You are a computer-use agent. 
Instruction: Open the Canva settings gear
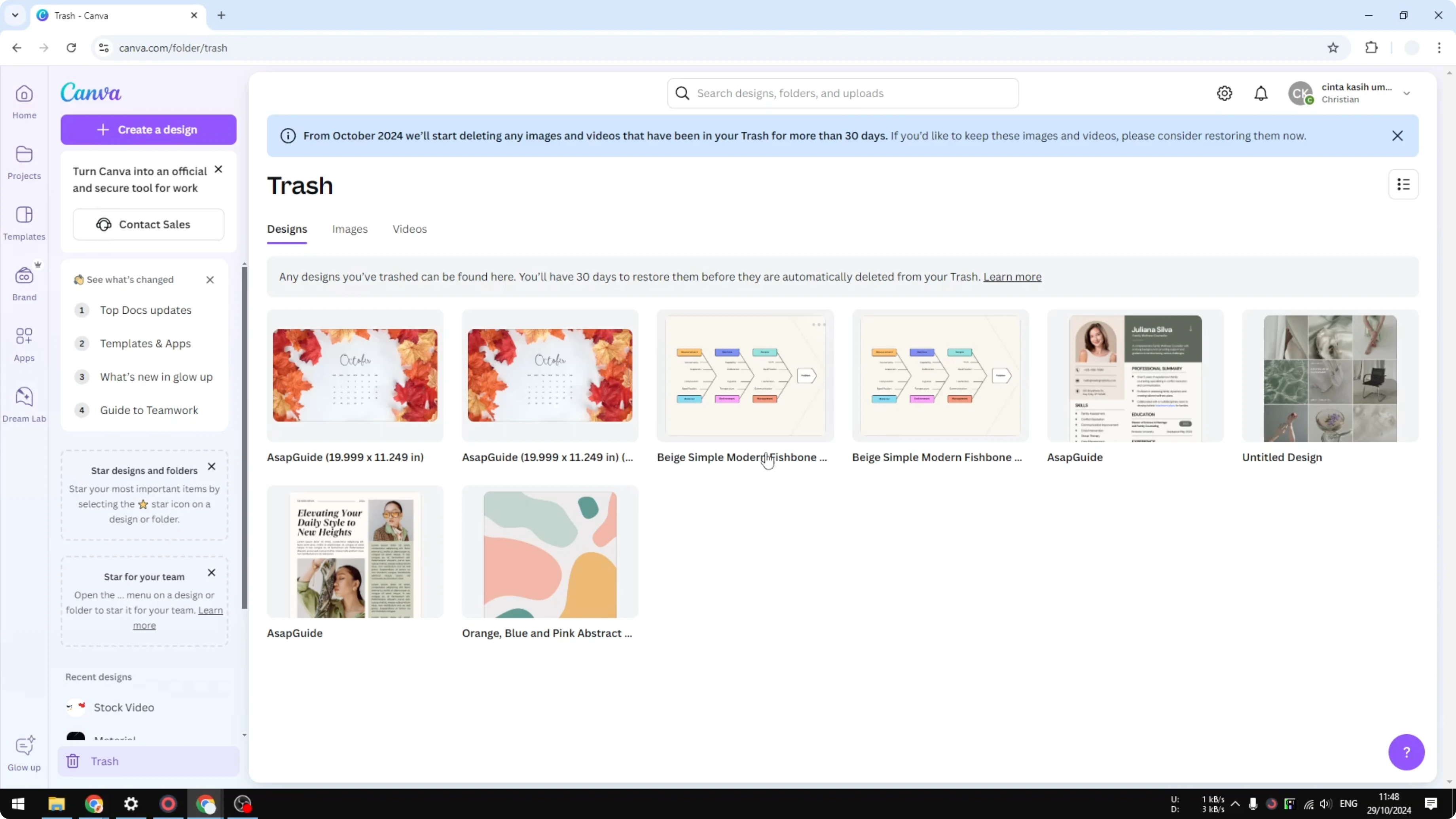(1224, 93)
